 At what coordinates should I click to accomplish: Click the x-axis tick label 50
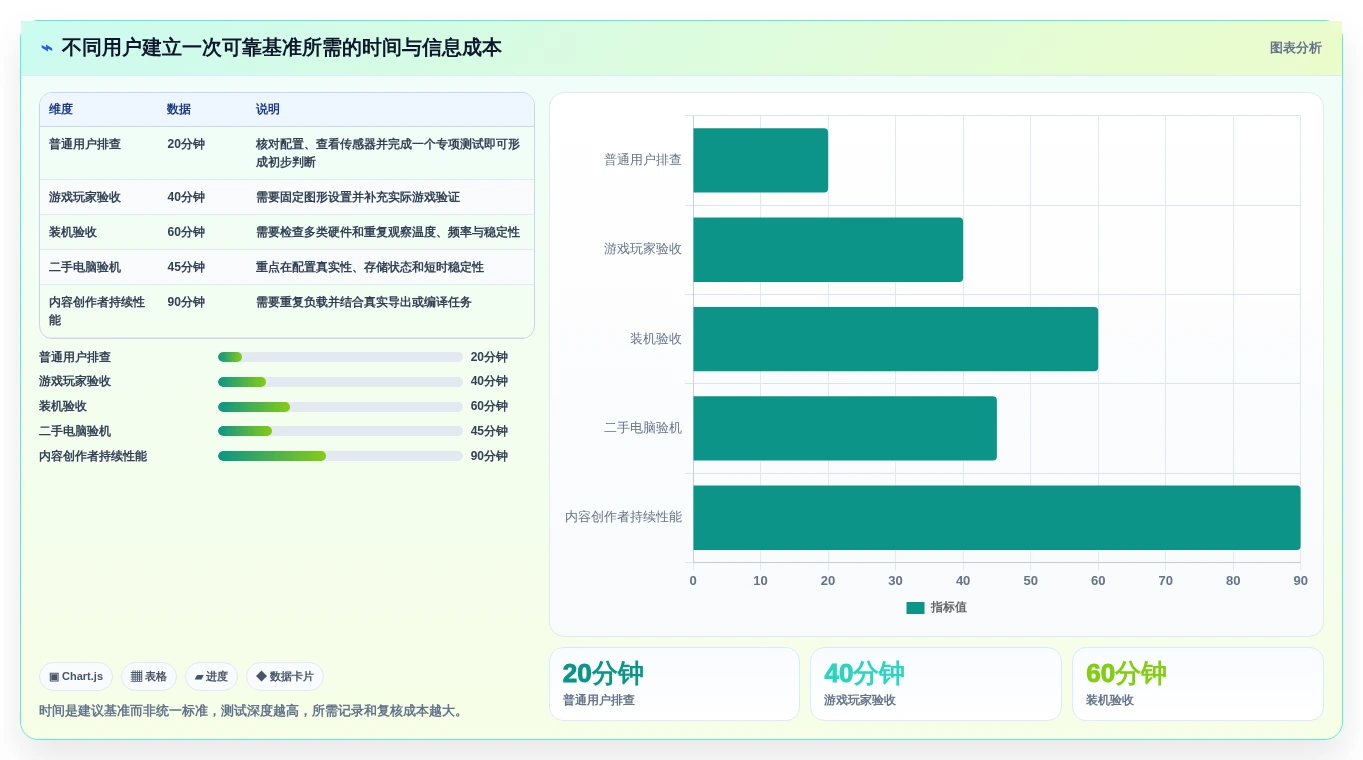click(1030, 581)
